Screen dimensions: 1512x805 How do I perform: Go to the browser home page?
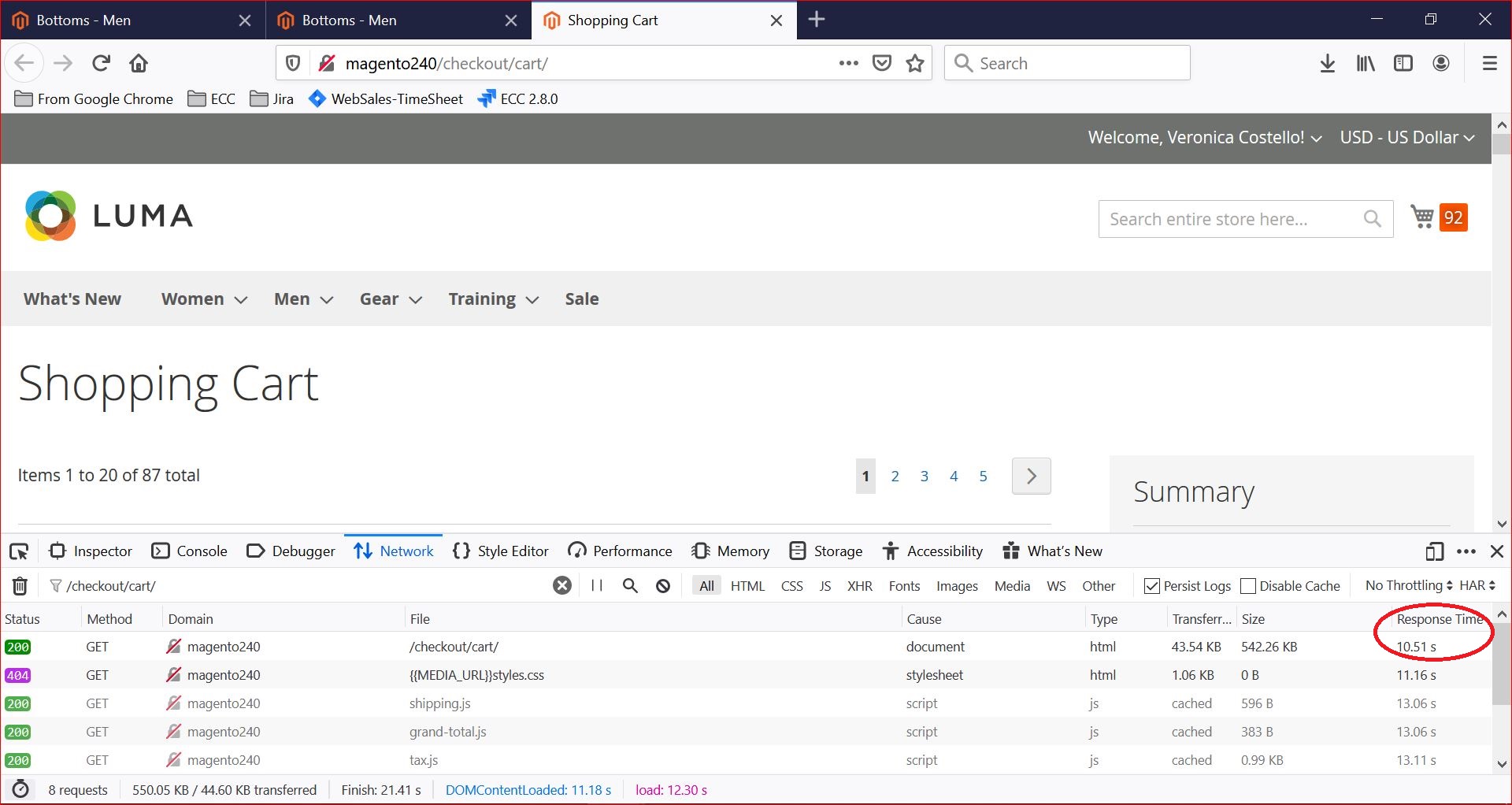(x=139, y=63)
